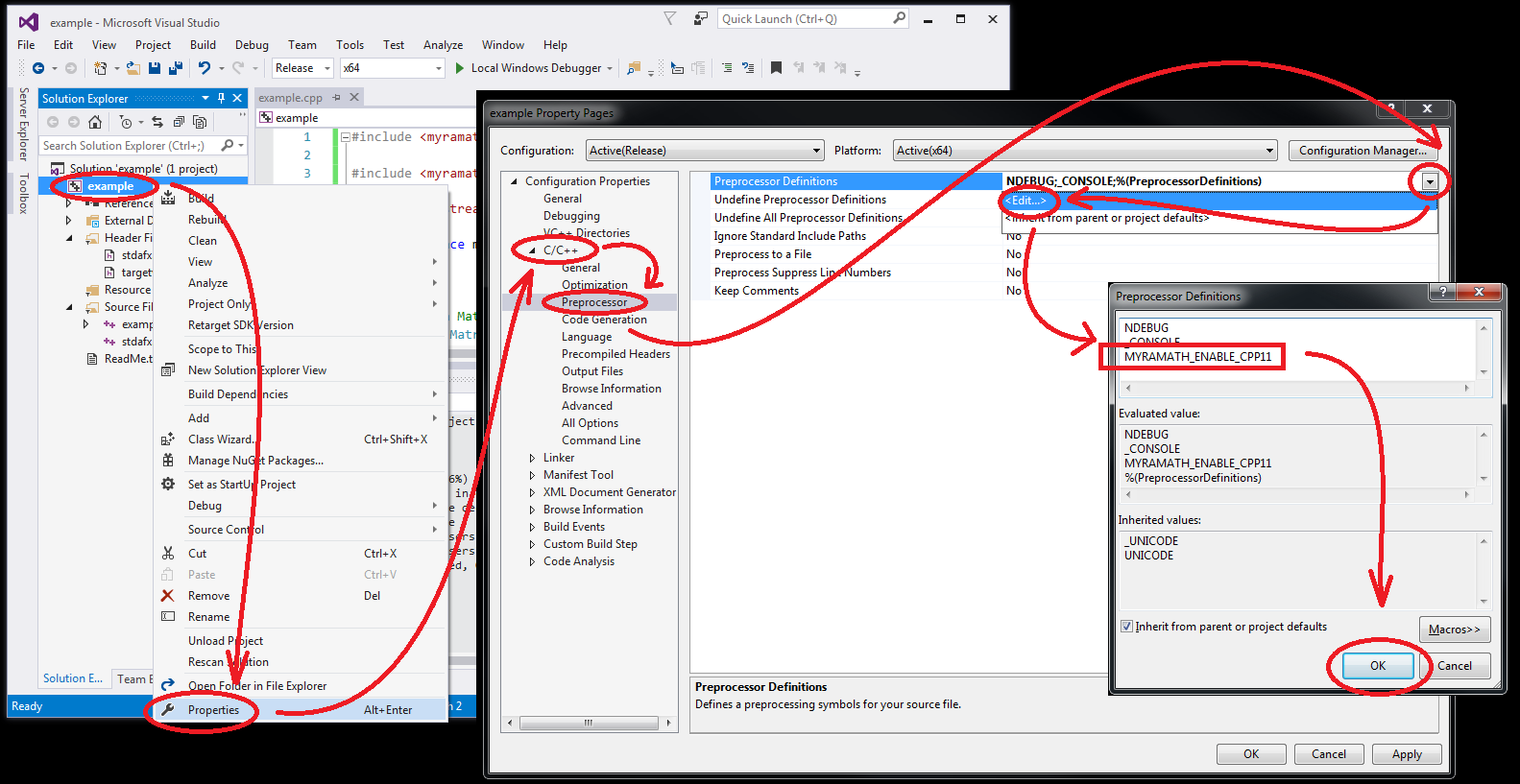Screen dimensions: 1520x784
Task: Open the Debug menu in menu bar
Action: tap(252, 45)
